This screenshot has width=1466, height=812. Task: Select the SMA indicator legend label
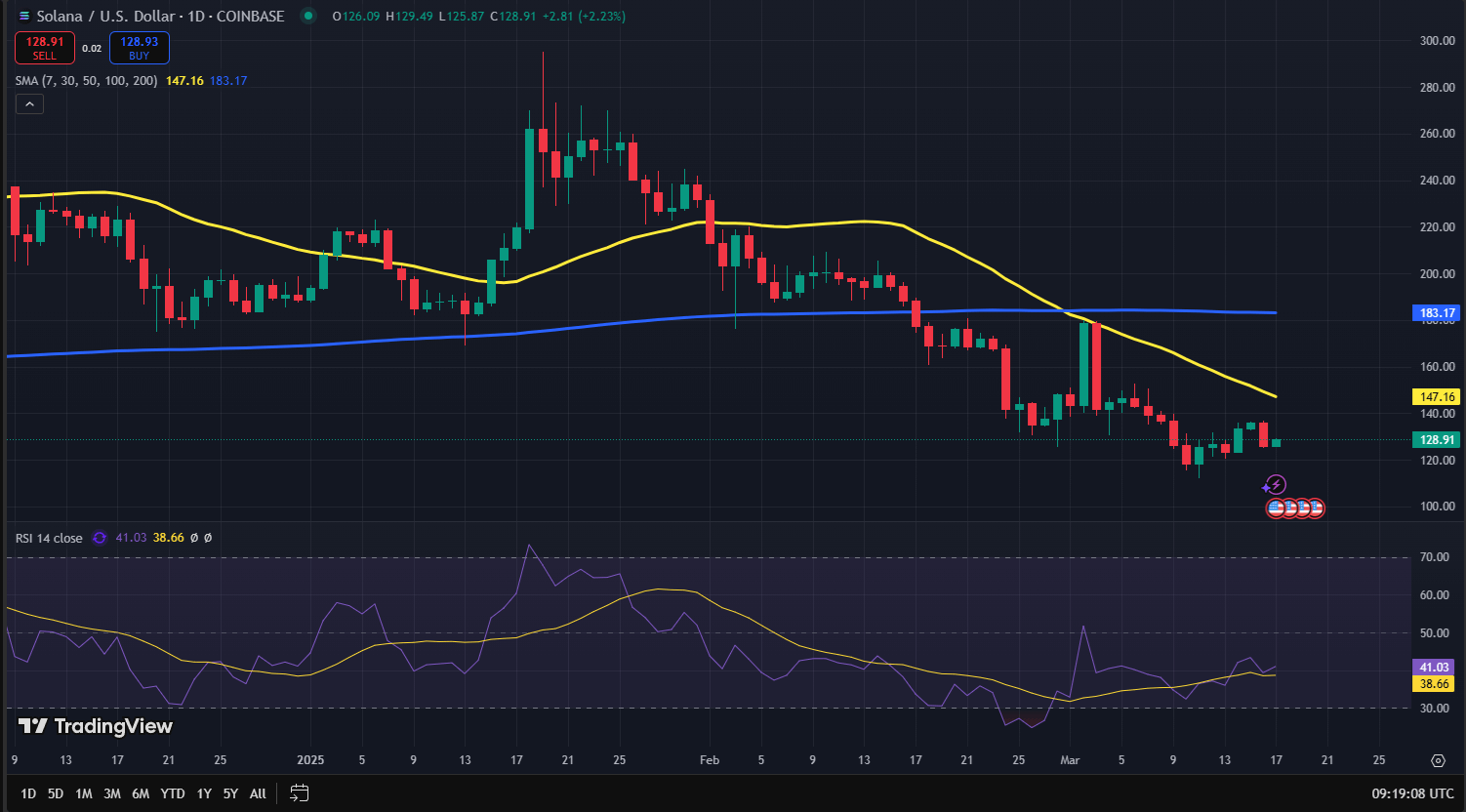pos(86,80)
